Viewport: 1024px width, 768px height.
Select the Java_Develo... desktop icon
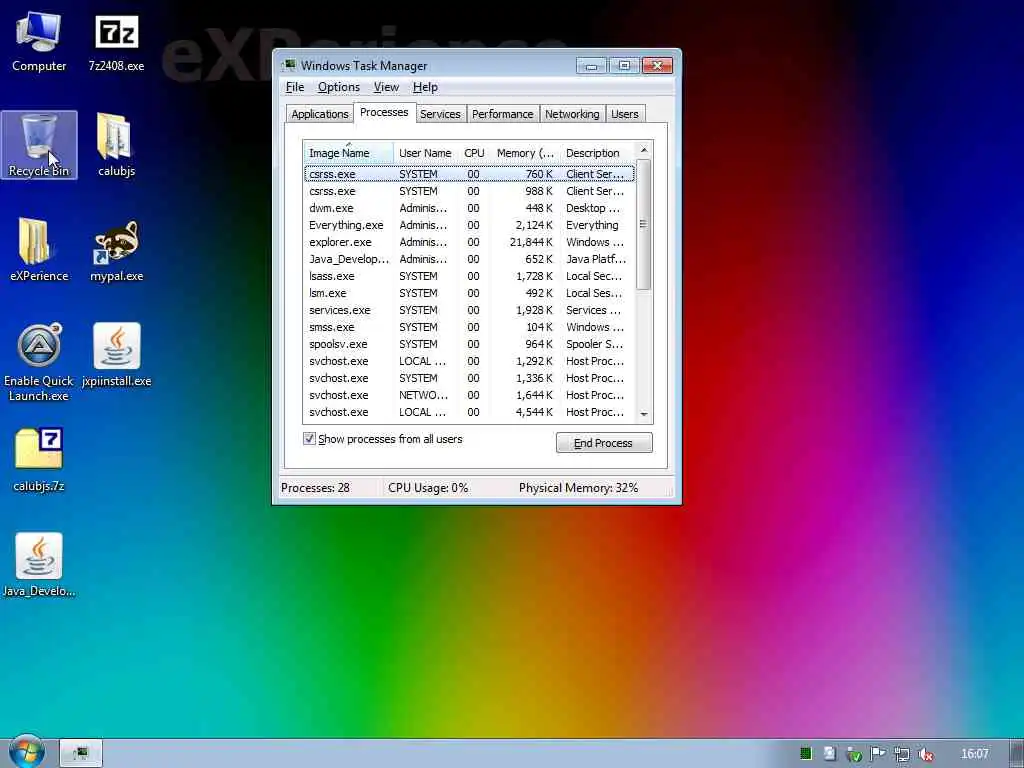39,566
